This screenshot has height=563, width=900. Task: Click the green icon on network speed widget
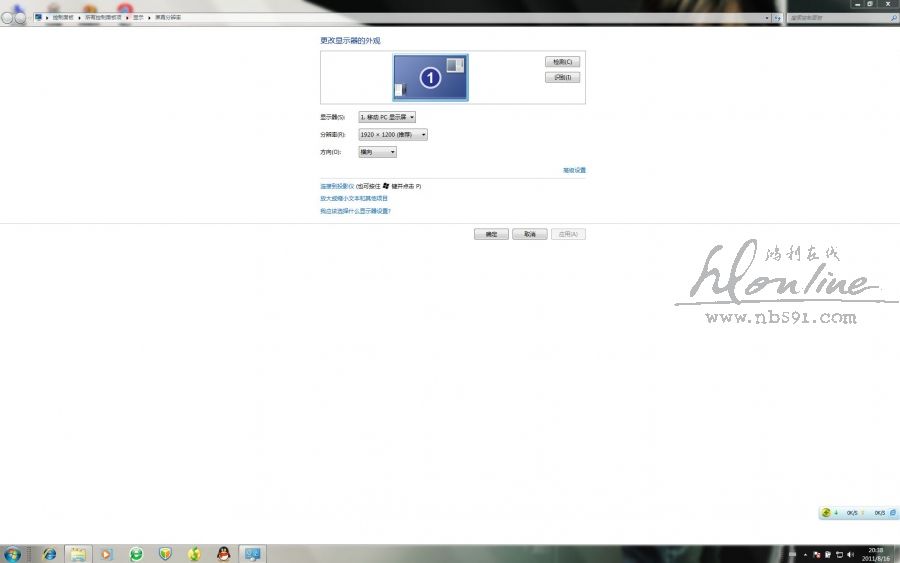click(x=826, y=512)
